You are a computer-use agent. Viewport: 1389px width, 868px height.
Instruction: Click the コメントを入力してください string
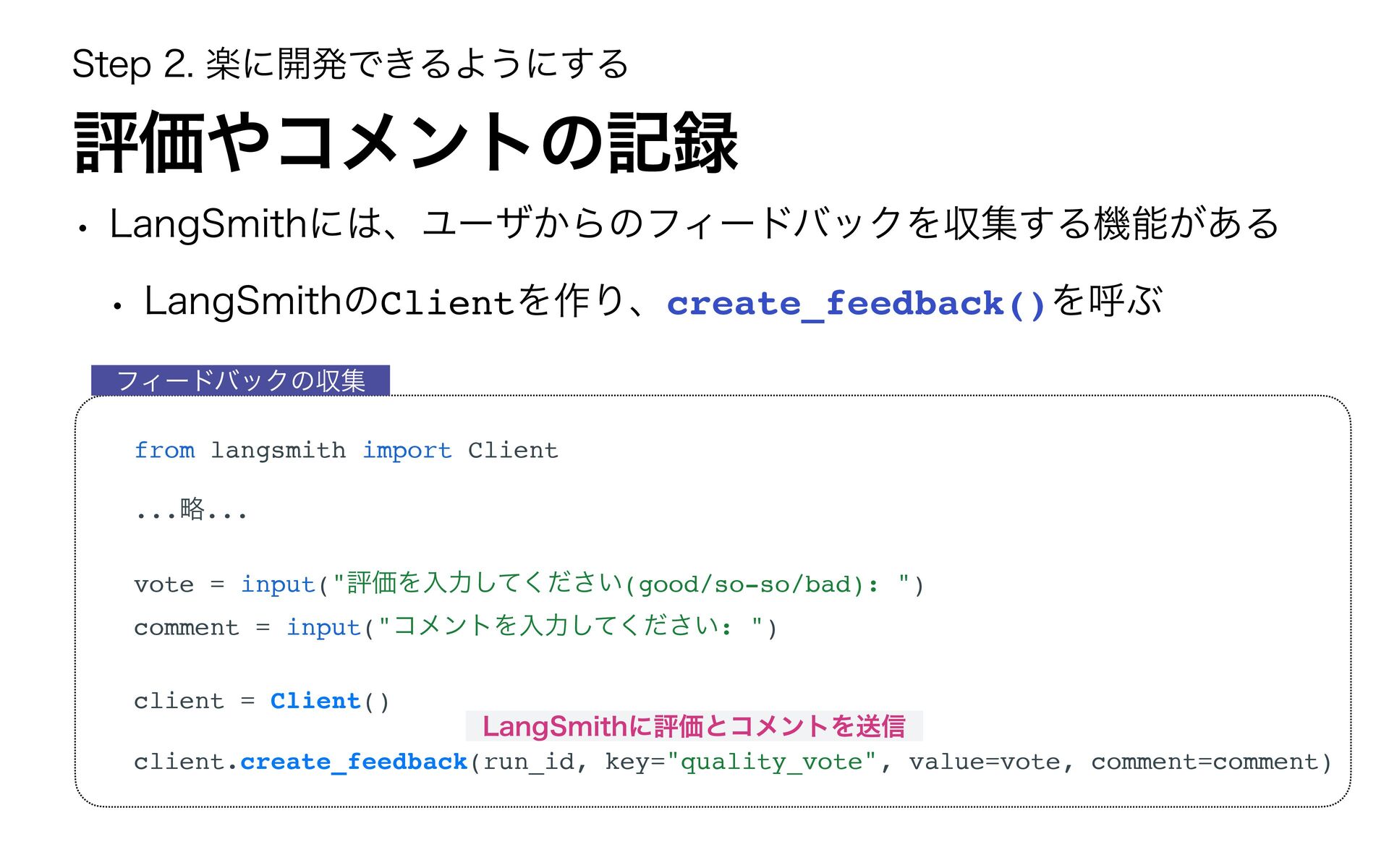(x=556, y=626)
